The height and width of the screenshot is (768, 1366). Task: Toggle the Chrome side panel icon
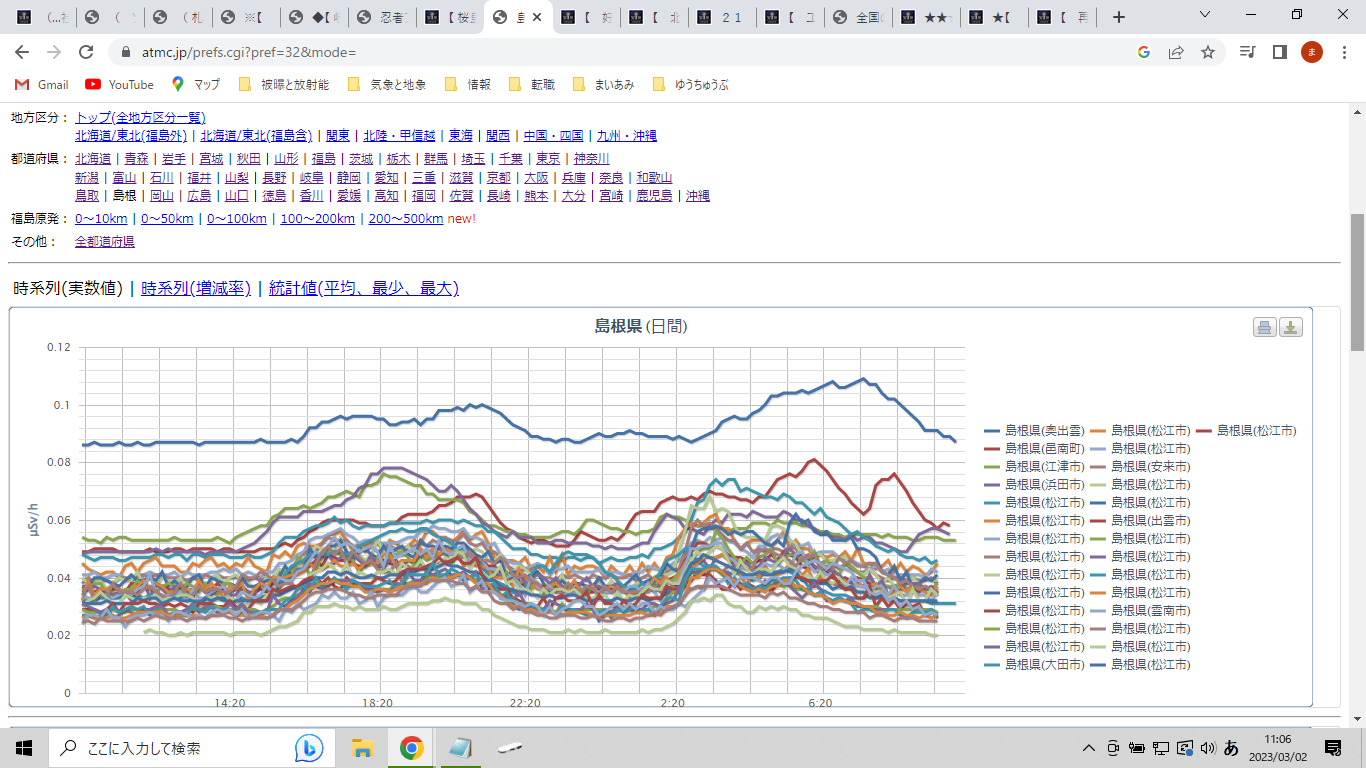[1279, 52]
